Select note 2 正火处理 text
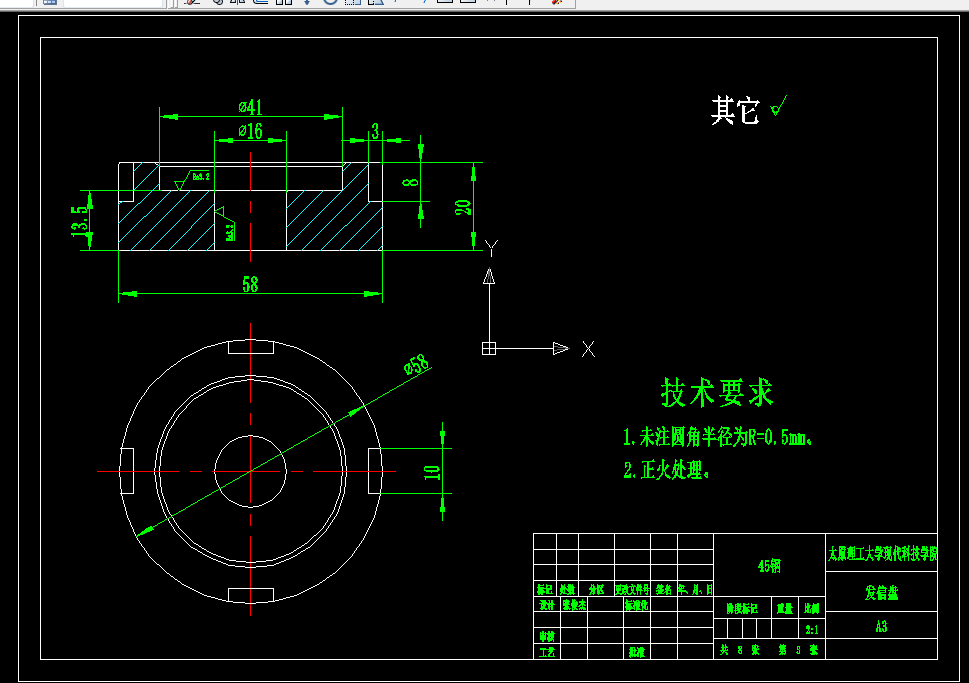The height and width of the screenshot is (683, 969). [x=666, y=470]
